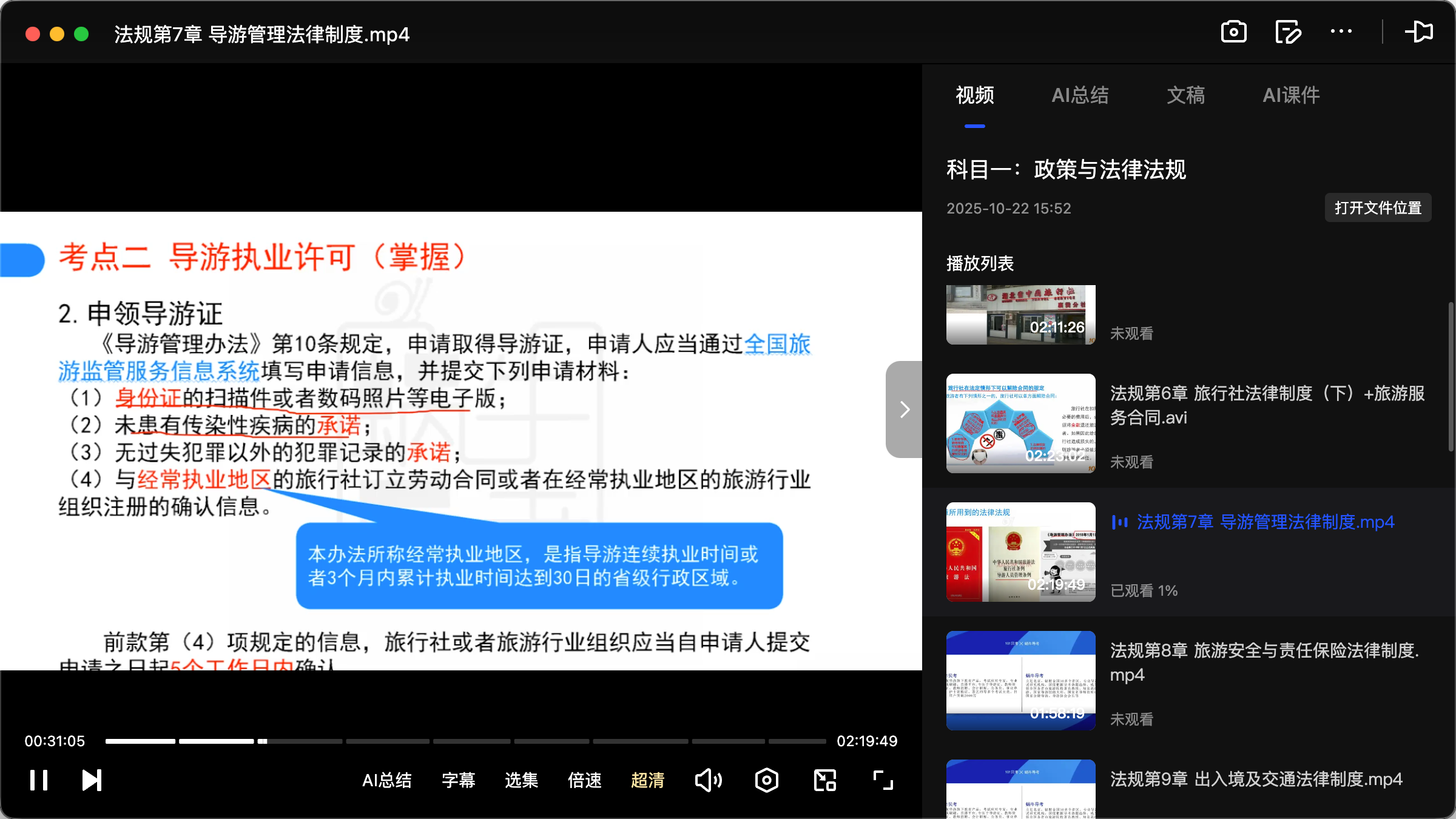Screen dimensions: 1456x819
Task: Open playback settings with hexagon icon
Action: pos(766,780)
